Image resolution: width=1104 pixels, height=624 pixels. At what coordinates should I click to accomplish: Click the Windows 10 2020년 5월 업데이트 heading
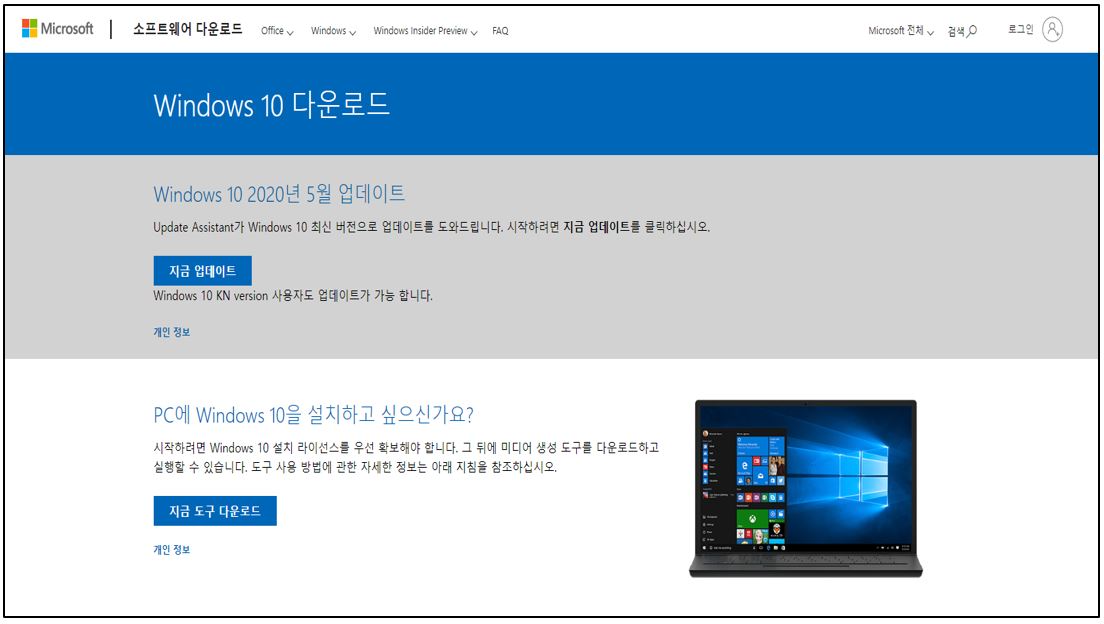pyautogui.click(x=279, y=194)
